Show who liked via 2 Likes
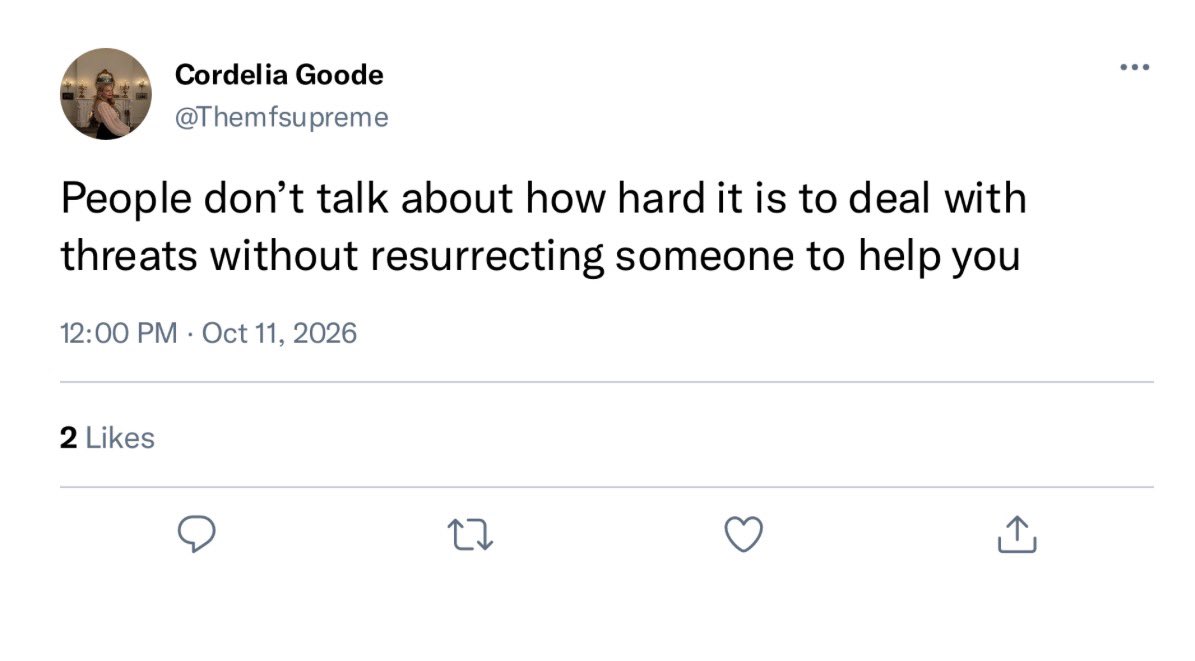The image size is (1195, 661). [x=107, y=438]
